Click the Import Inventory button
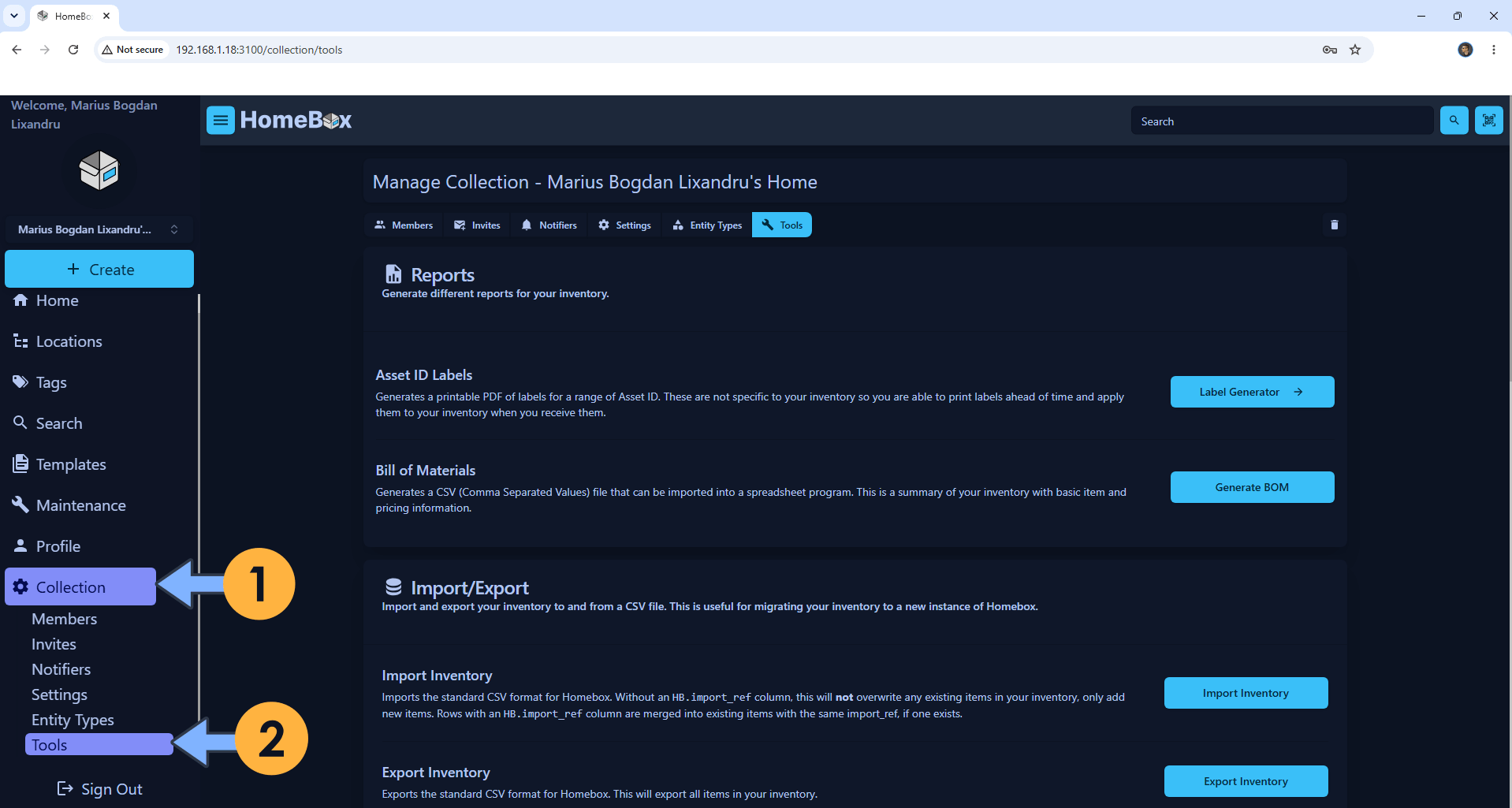Viewport: 1512px width, 808px height. point(1246,693)
